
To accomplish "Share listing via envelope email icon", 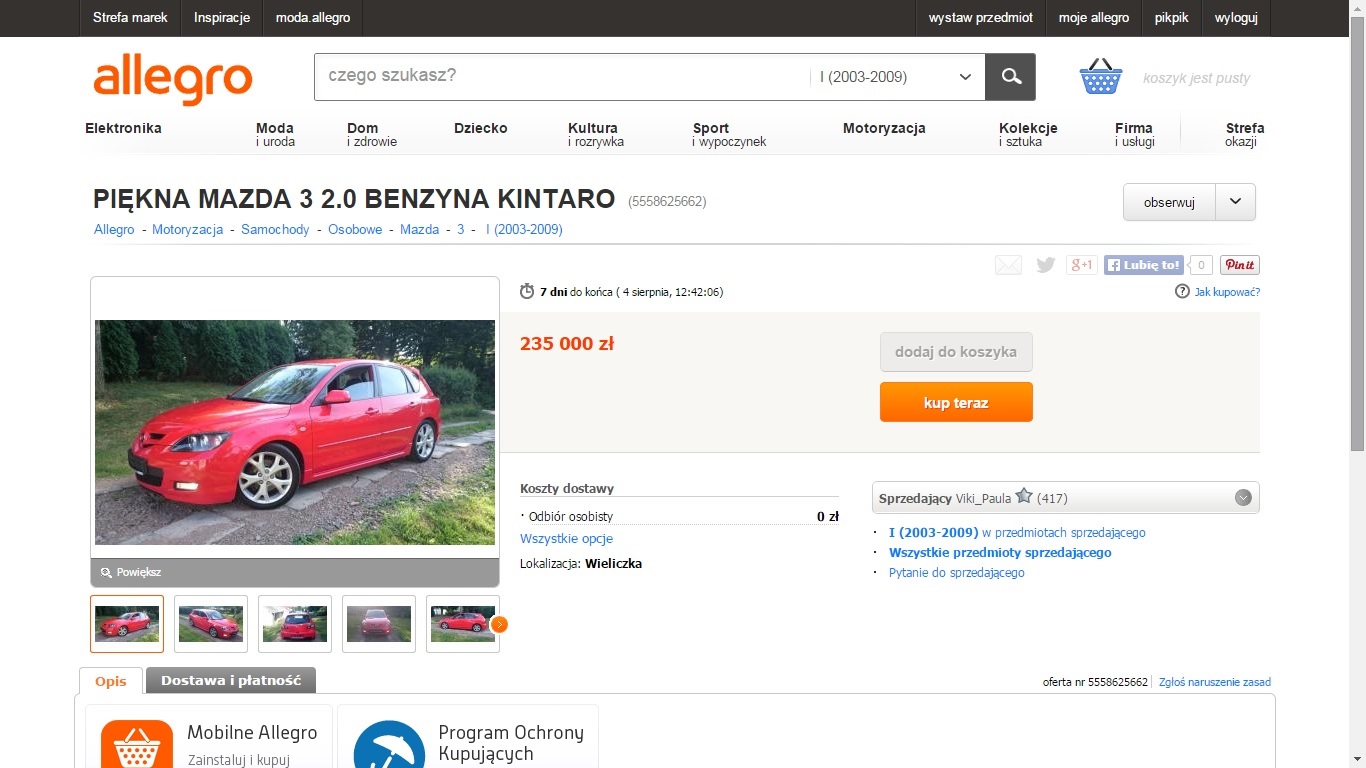I will [x=1008, y=265].
